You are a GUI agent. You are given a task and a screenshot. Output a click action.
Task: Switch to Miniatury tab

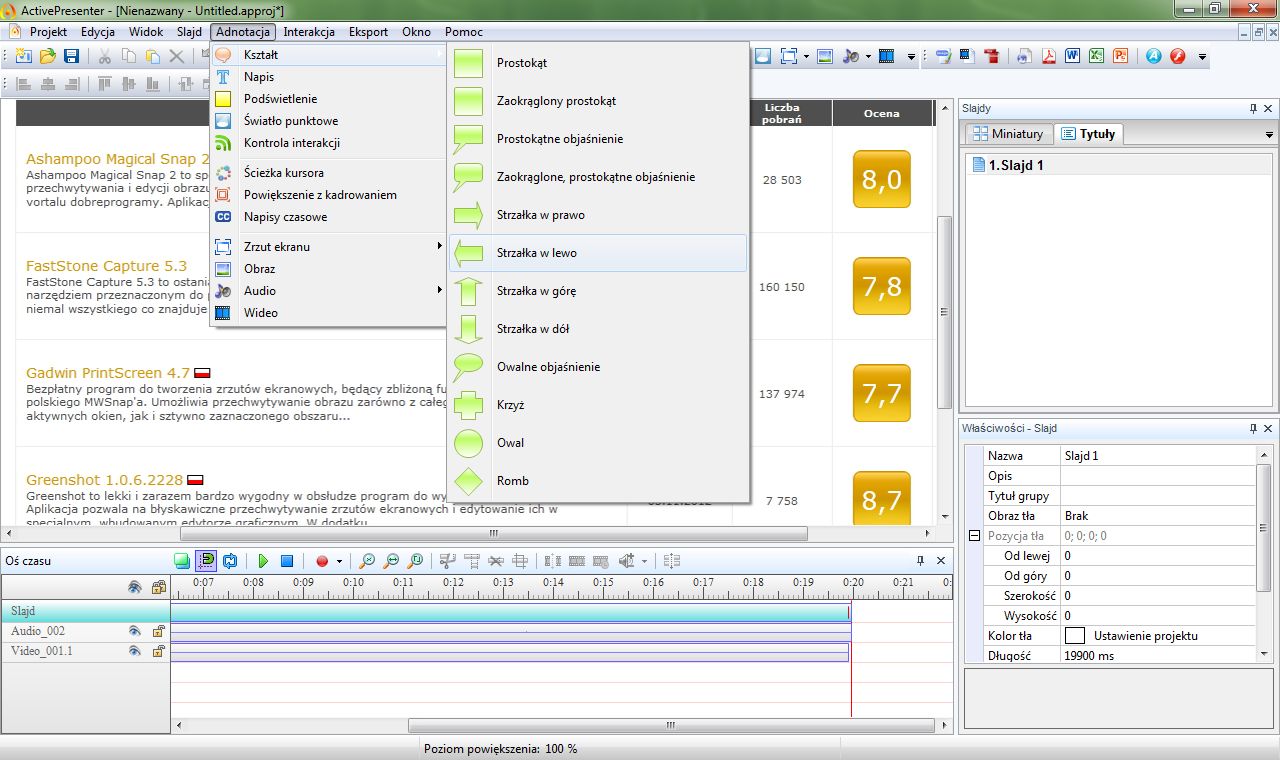1007,134
